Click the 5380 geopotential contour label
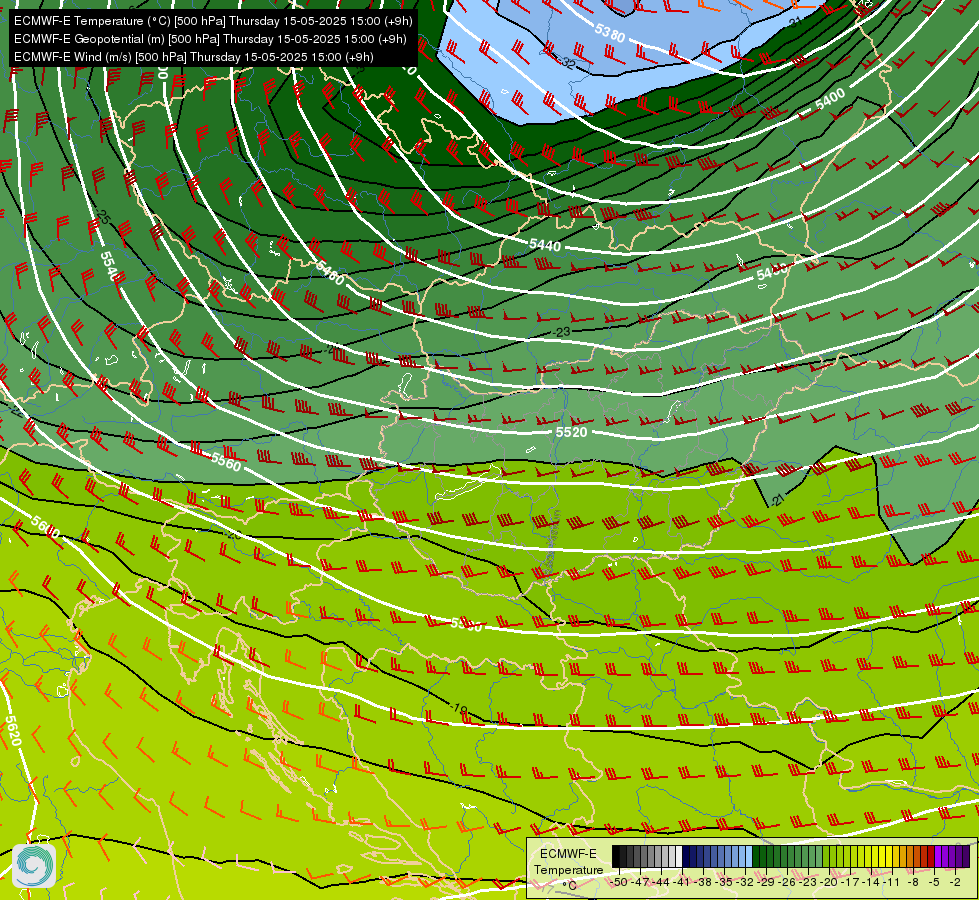This screenshot has height=900, width=979. 609,32
